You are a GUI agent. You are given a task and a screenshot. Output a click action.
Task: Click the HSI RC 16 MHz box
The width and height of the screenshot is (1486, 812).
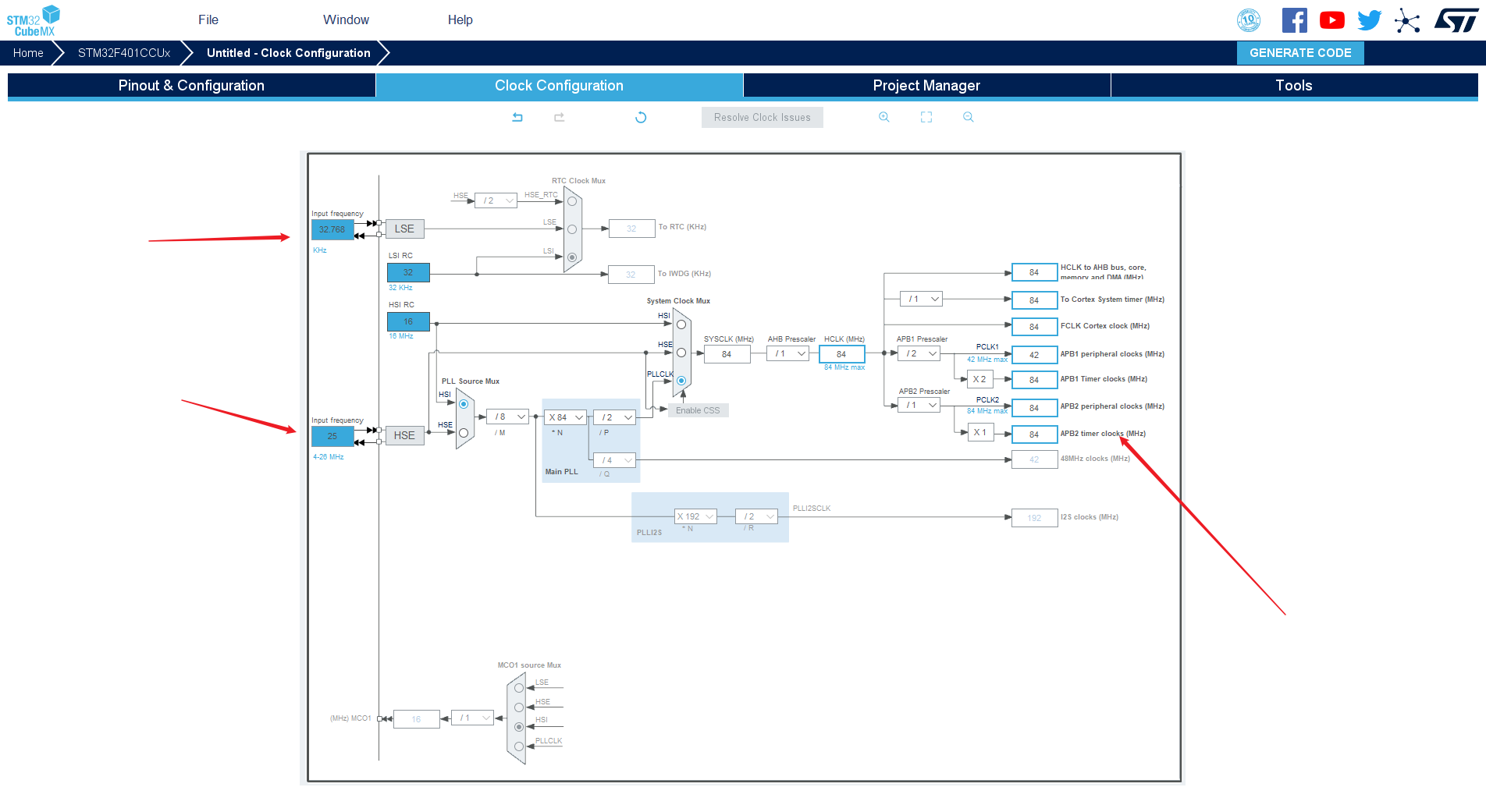(408, 321)
